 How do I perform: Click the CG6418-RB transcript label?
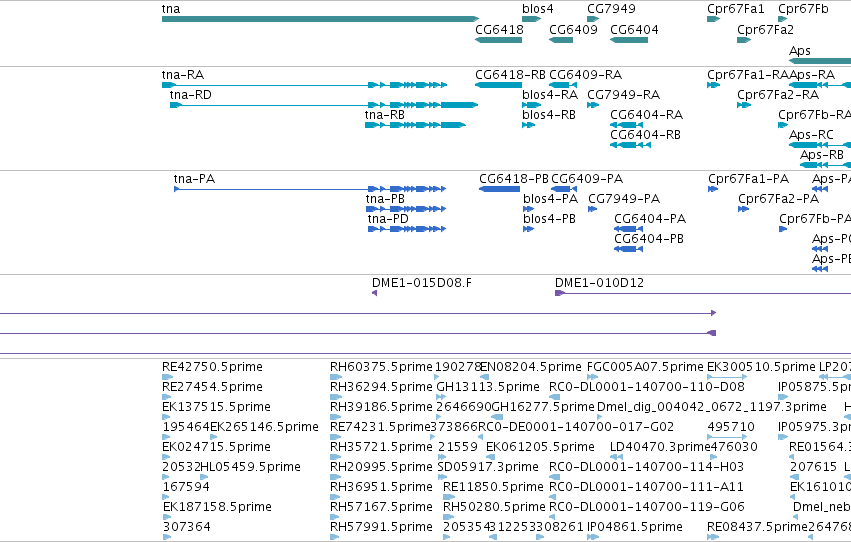tap(510, 75)
